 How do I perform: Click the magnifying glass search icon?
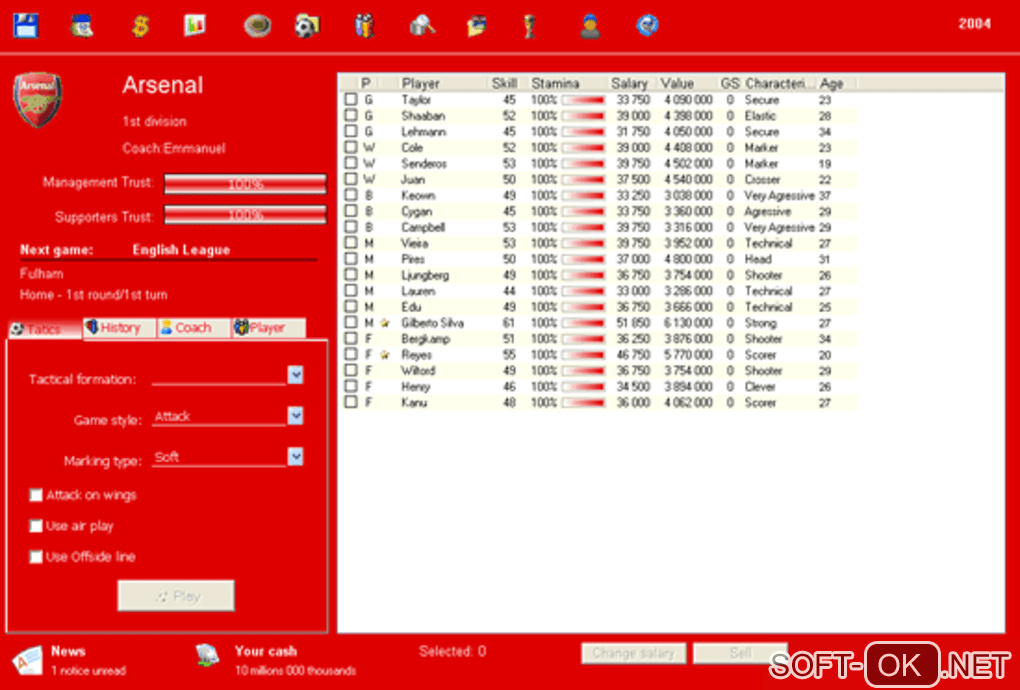pos(422,26)
